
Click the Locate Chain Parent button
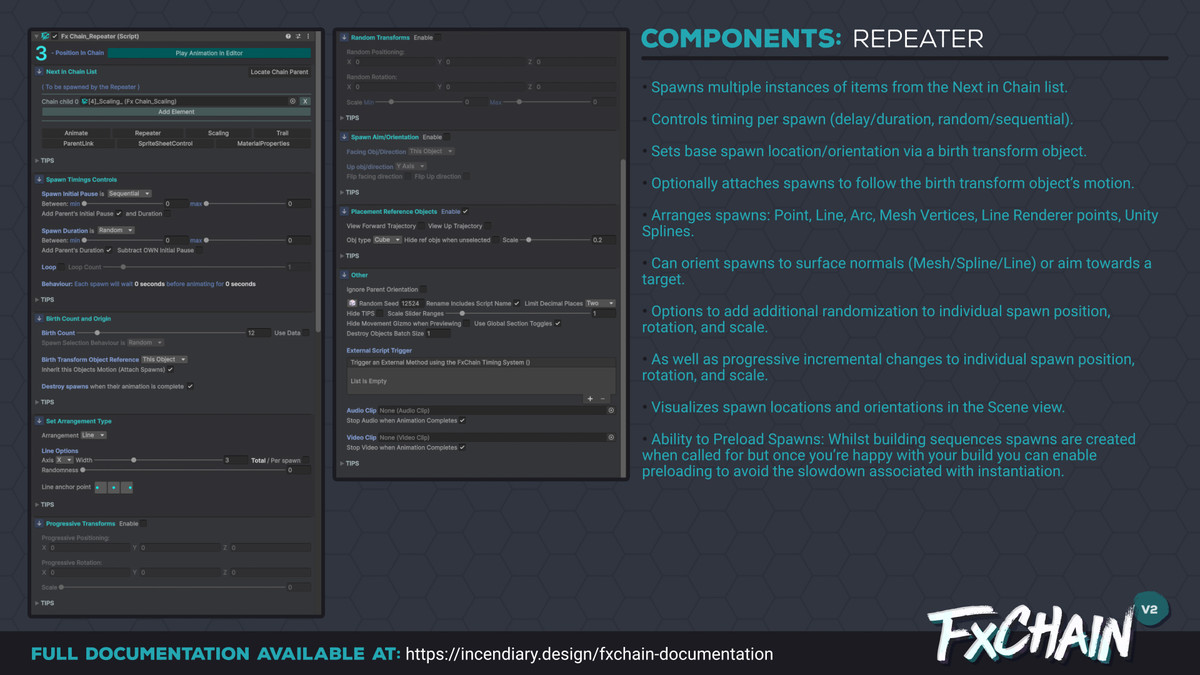(279, 72)
